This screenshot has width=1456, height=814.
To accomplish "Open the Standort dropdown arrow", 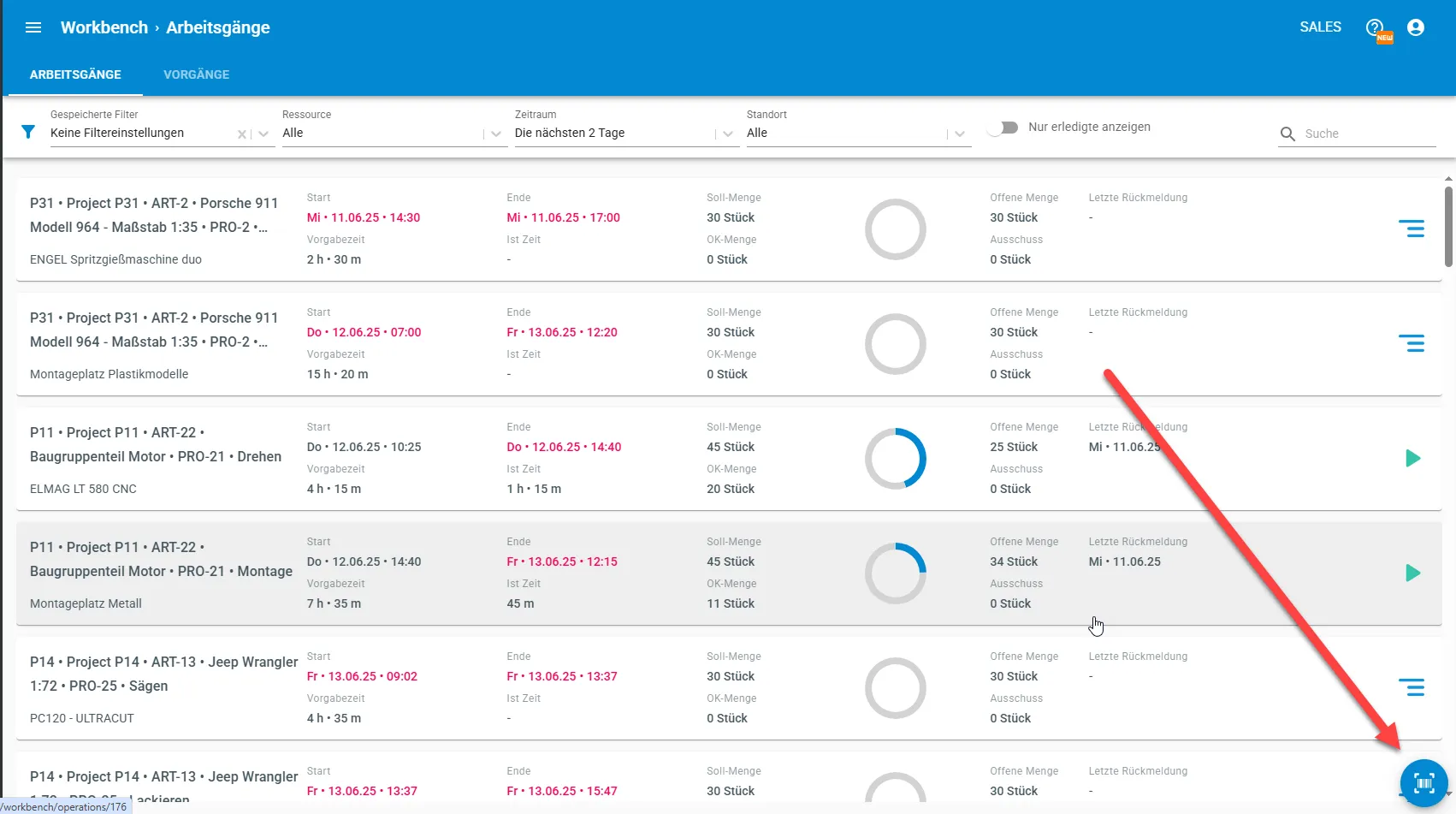I will (x=960, y=134).
